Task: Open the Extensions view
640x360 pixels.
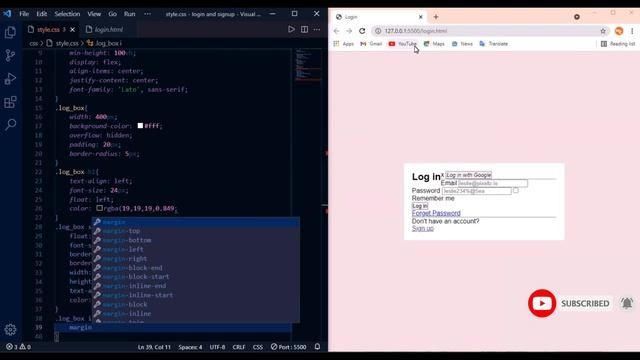Action: (x=10, y=102)
